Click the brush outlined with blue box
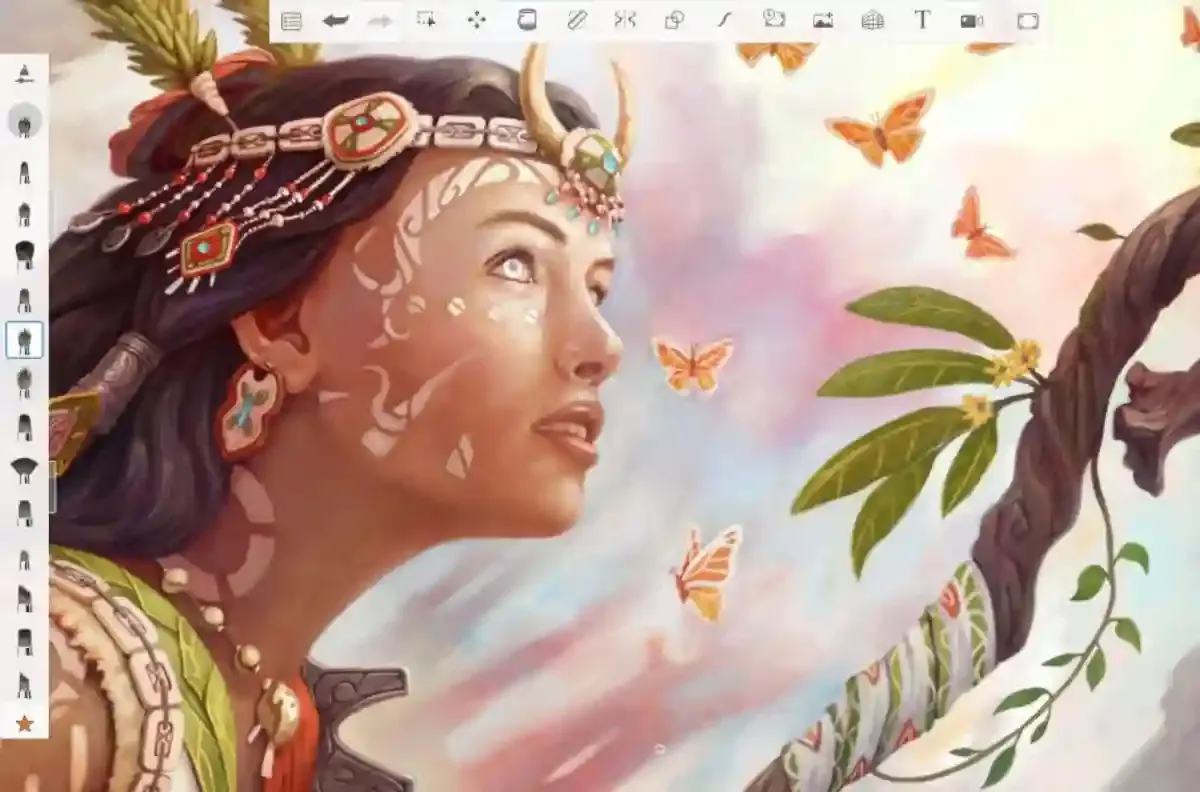The height and width of the screenshot is (792, 1200). (x=25, y=340)
